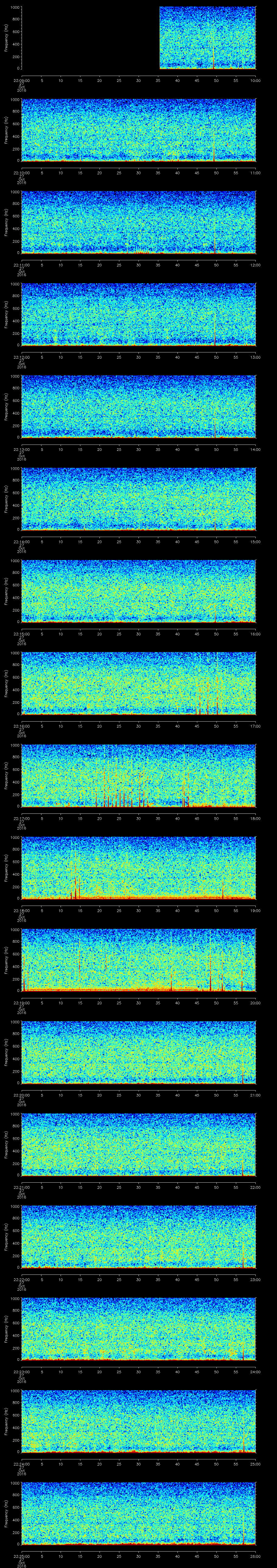Click the '22:18:00' start time label
This screenshot has height=1568, width=277.
22,910
